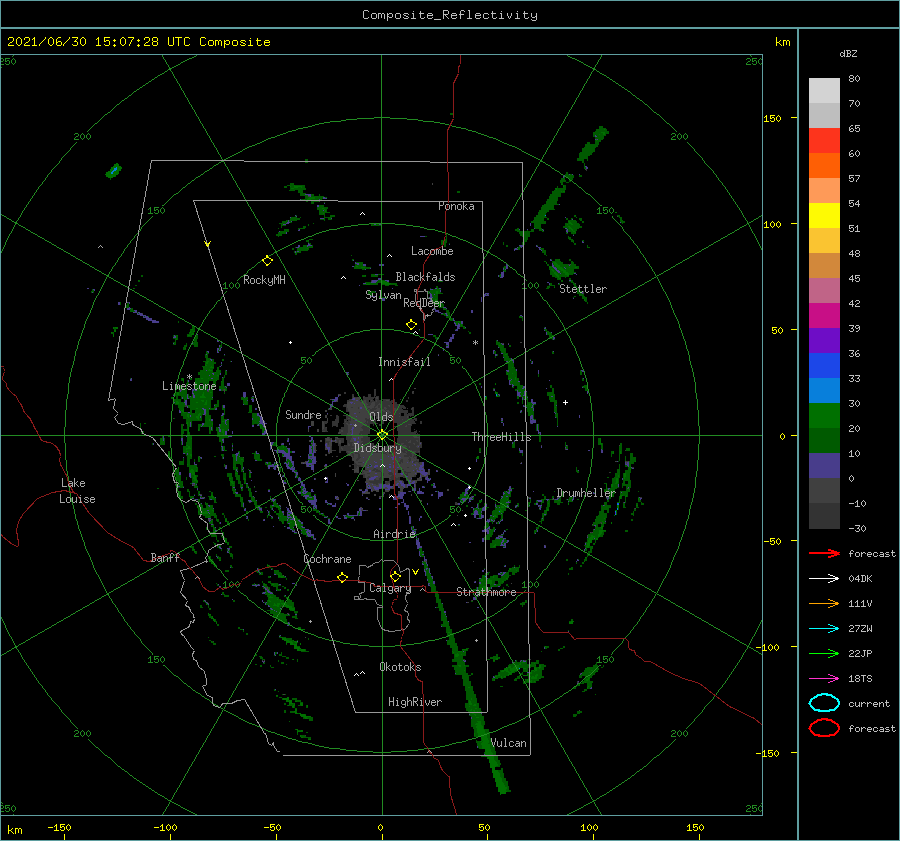Click the red forecast ellipse icon
900x841 pixels.
(824, 728)
